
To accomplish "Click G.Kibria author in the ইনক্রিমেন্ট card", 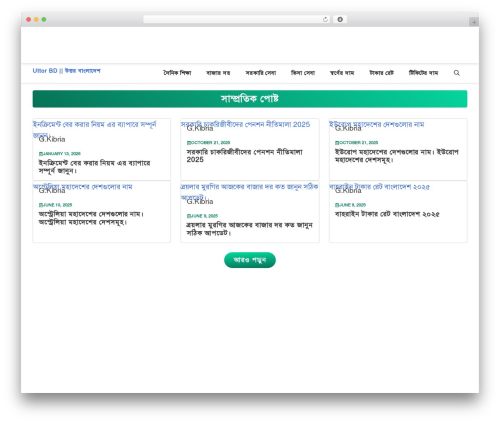I will click(x=52, y=139).
